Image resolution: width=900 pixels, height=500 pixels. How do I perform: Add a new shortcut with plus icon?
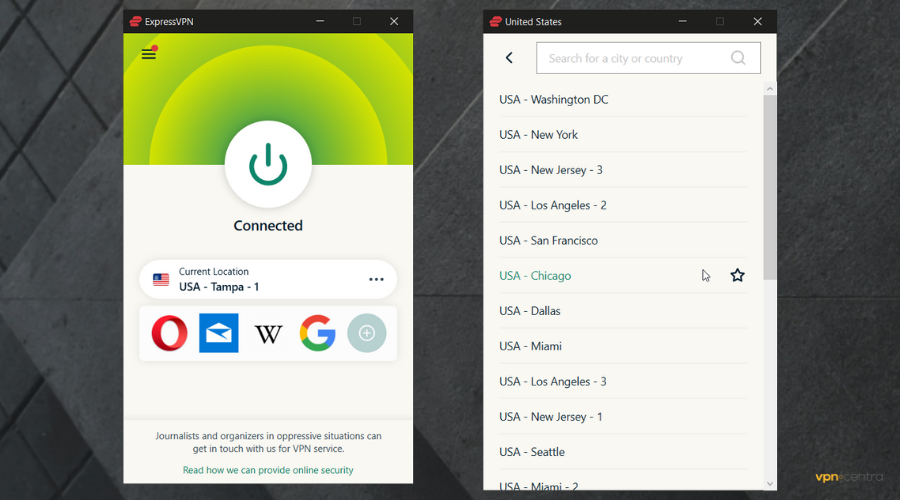tap(367, 333)
